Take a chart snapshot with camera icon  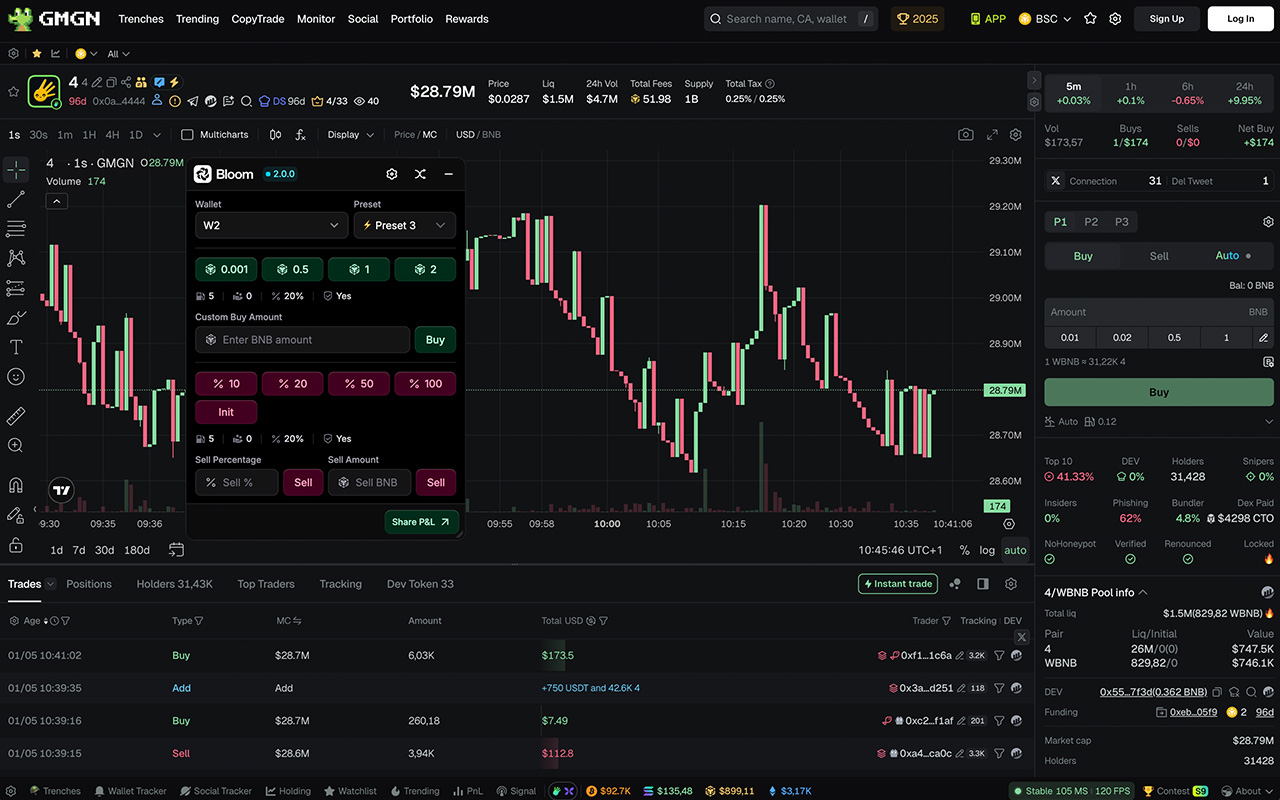click(x=965, y=135)
